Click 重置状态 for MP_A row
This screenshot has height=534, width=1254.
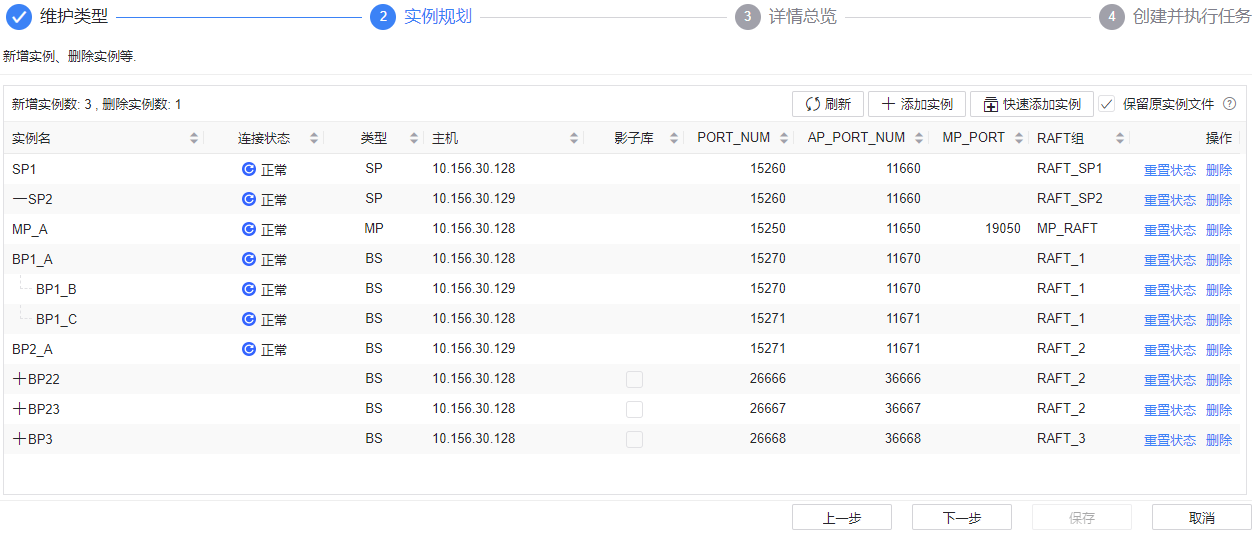click(1170, 230)
